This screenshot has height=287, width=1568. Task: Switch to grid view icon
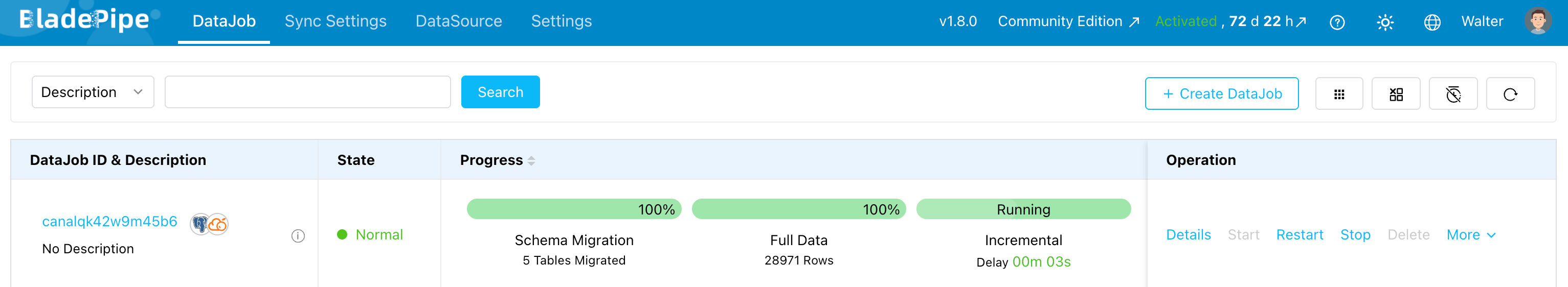click(x=1339, y=93)
